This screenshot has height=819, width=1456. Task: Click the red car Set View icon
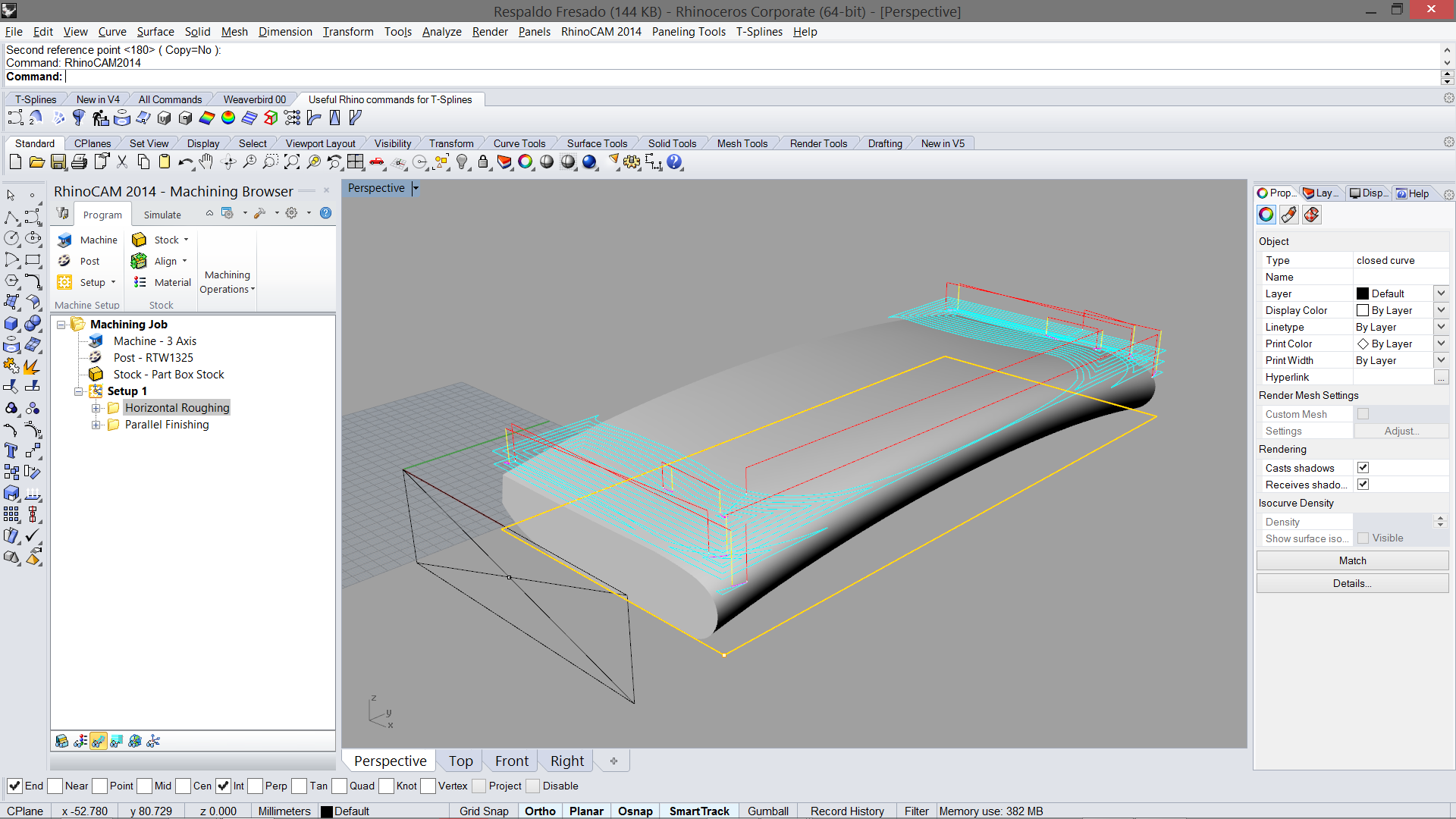[377, 162]
